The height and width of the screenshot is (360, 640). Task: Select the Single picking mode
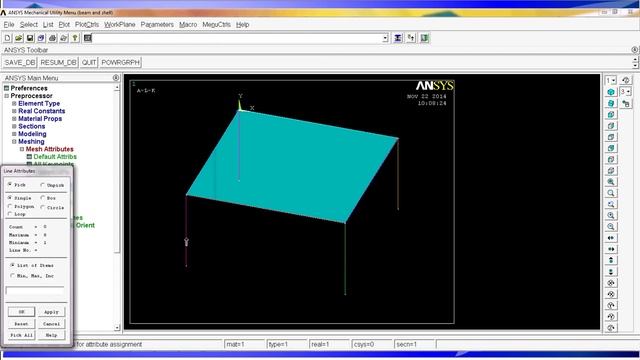pyautogui.click(x=10, y=198)
